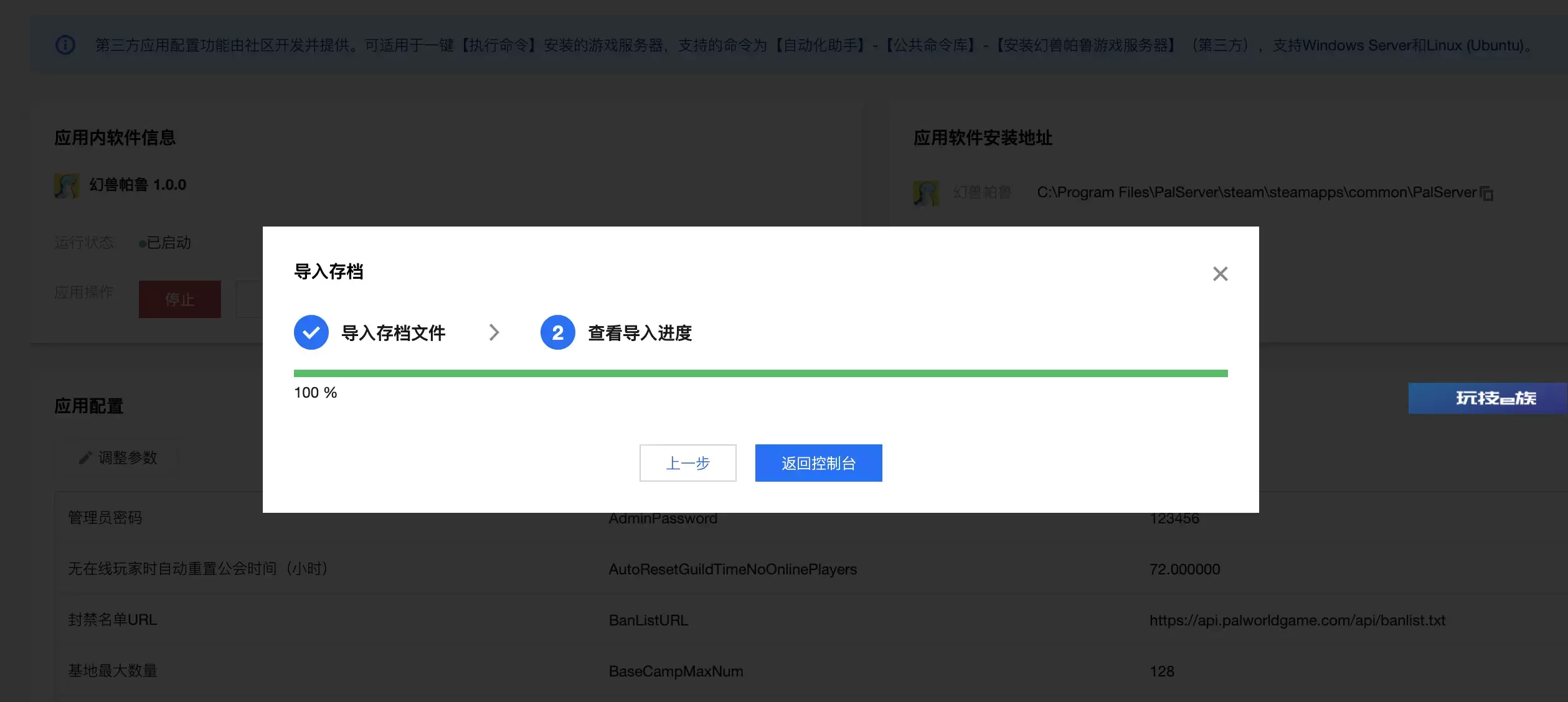
Task: Click the 128 value
Action: (x=1161, y=672)
